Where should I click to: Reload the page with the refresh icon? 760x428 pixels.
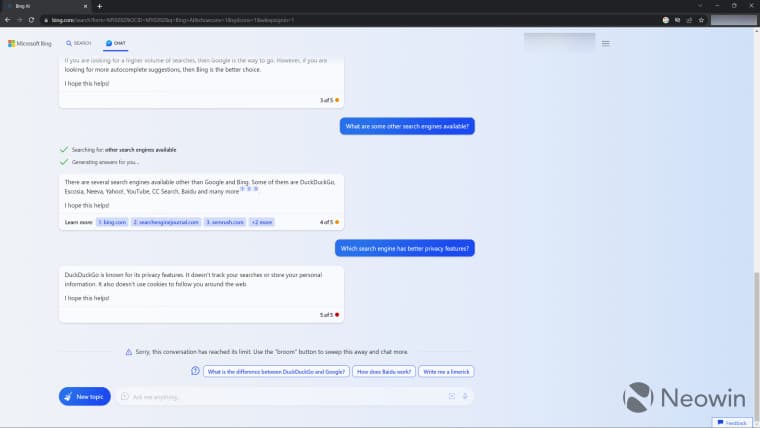32,20
